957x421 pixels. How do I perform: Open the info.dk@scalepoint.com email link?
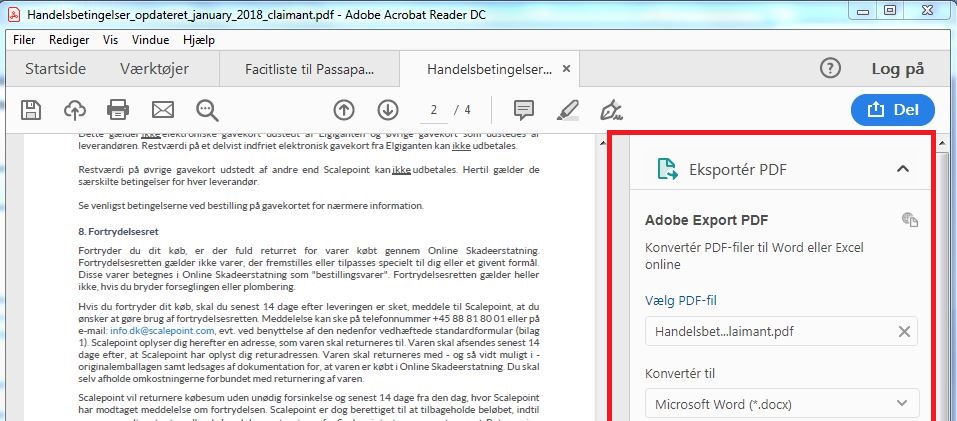[x=162, y=331]
